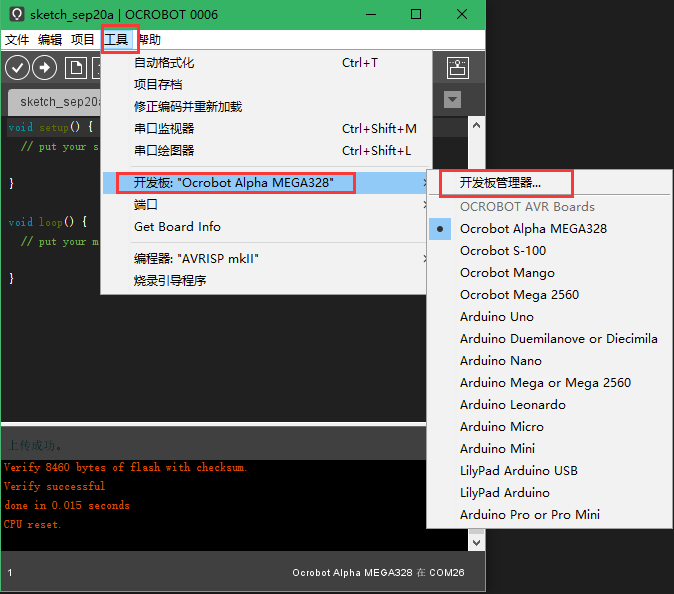Viewport: 674px width, 594px height.
Task: Choose LilyPad Arduino board
Action: [550, 493]
